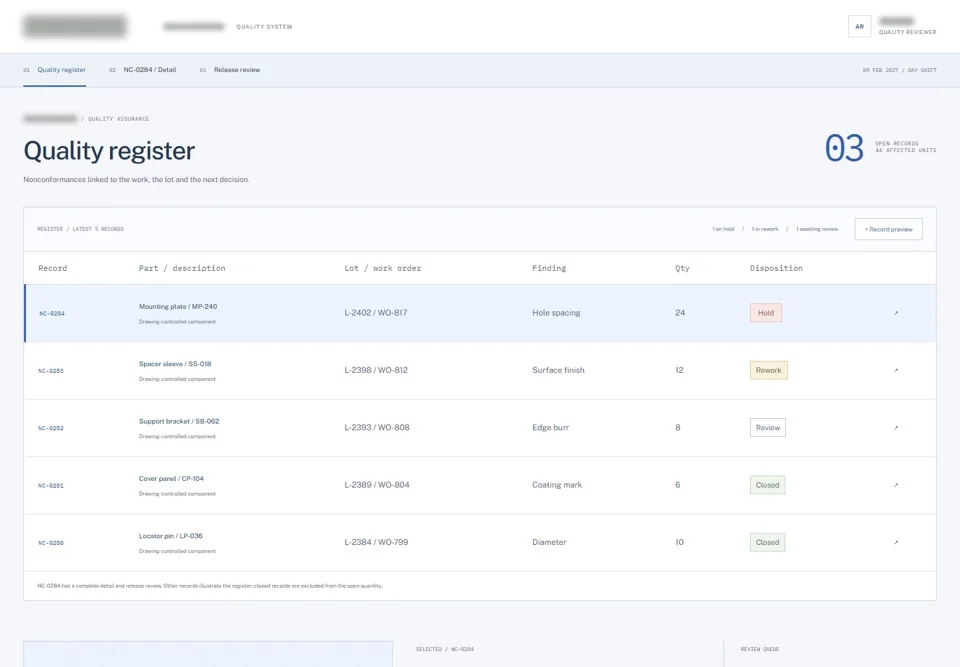Click the 'Edge burr' finding
The height and width of the screenshot is (667, 960).
coord(550,428)
